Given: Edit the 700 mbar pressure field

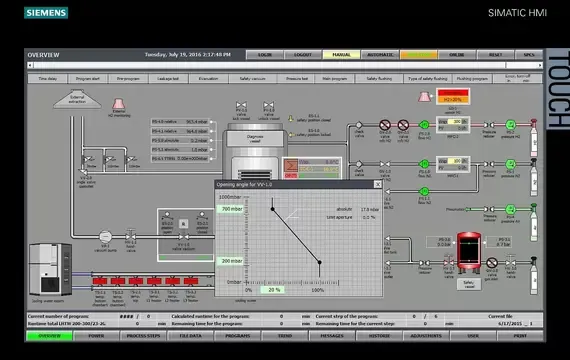Looking at the screenshot, I should pos(230,209).
